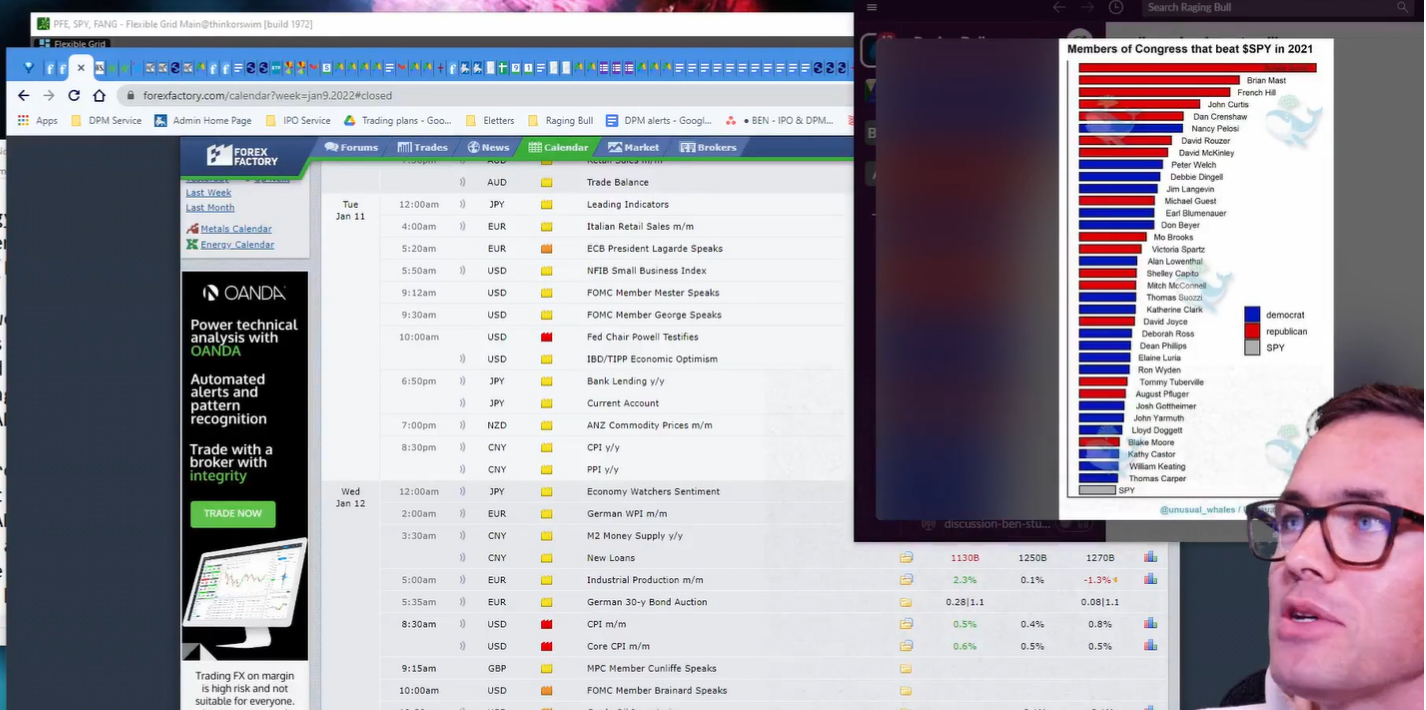Toggle the alert bell for Economy Watchers Sentiment
This screenshot has height=710, width=1426.
point(462,491)
